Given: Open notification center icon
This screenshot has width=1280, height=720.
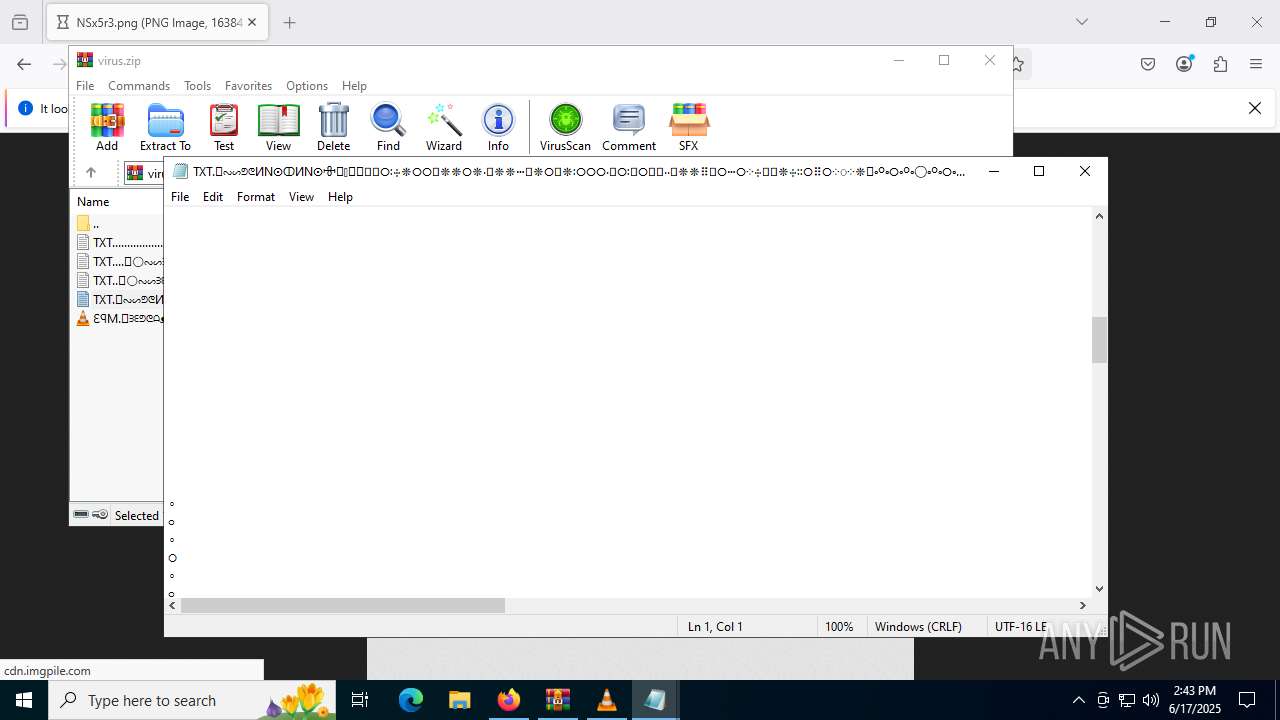Looking at the screenshot, I should pyautogui.click(x=1247, y=700).
